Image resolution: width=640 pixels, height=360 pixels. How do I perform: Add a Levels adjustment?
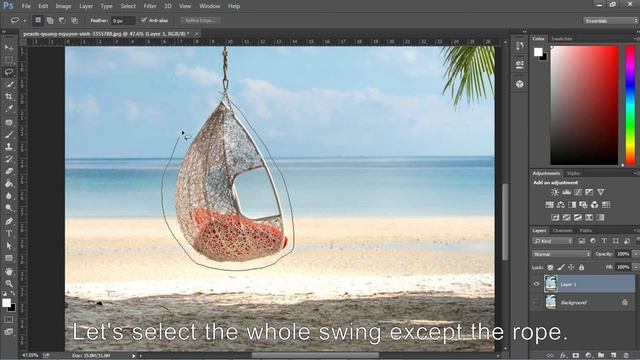click(567, 192)
